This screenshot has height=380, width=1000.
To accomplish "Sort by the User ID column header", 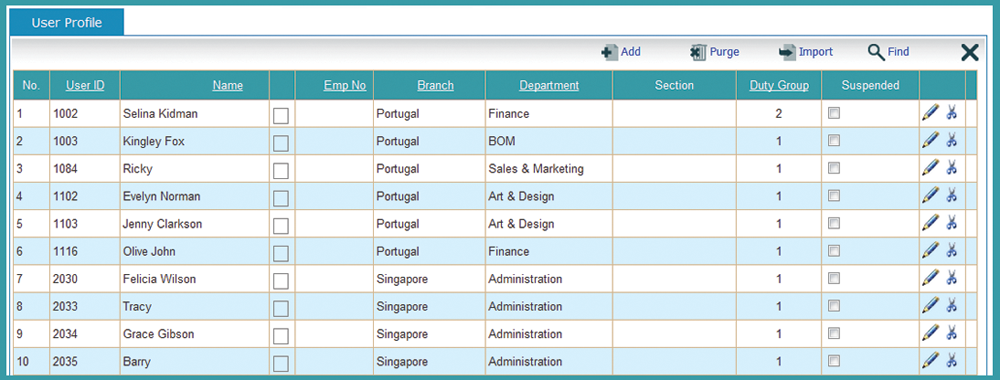I will click(x=85, y=85).
